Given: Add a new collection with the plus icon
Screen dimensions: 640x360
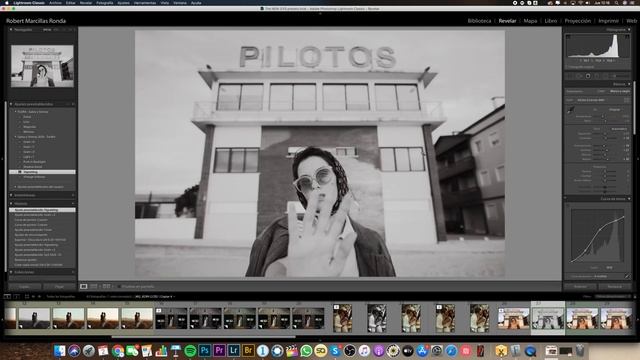Looking at the screenshot, I should [73, 272].
